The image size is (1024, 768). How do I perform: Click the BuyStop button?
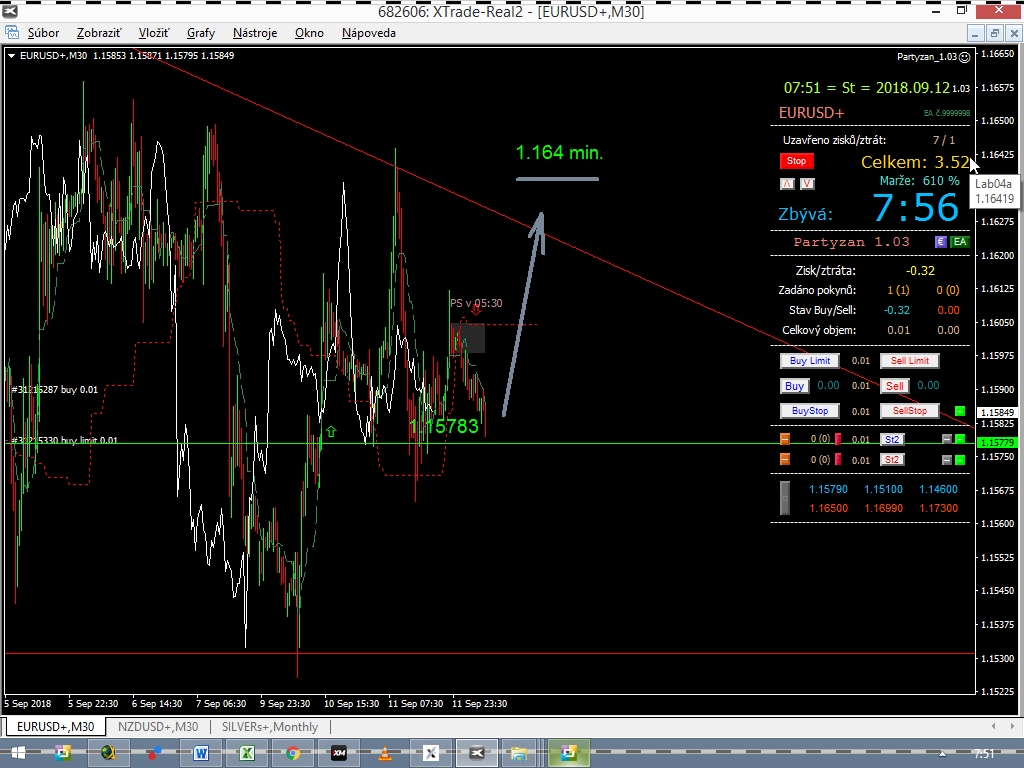810,411
